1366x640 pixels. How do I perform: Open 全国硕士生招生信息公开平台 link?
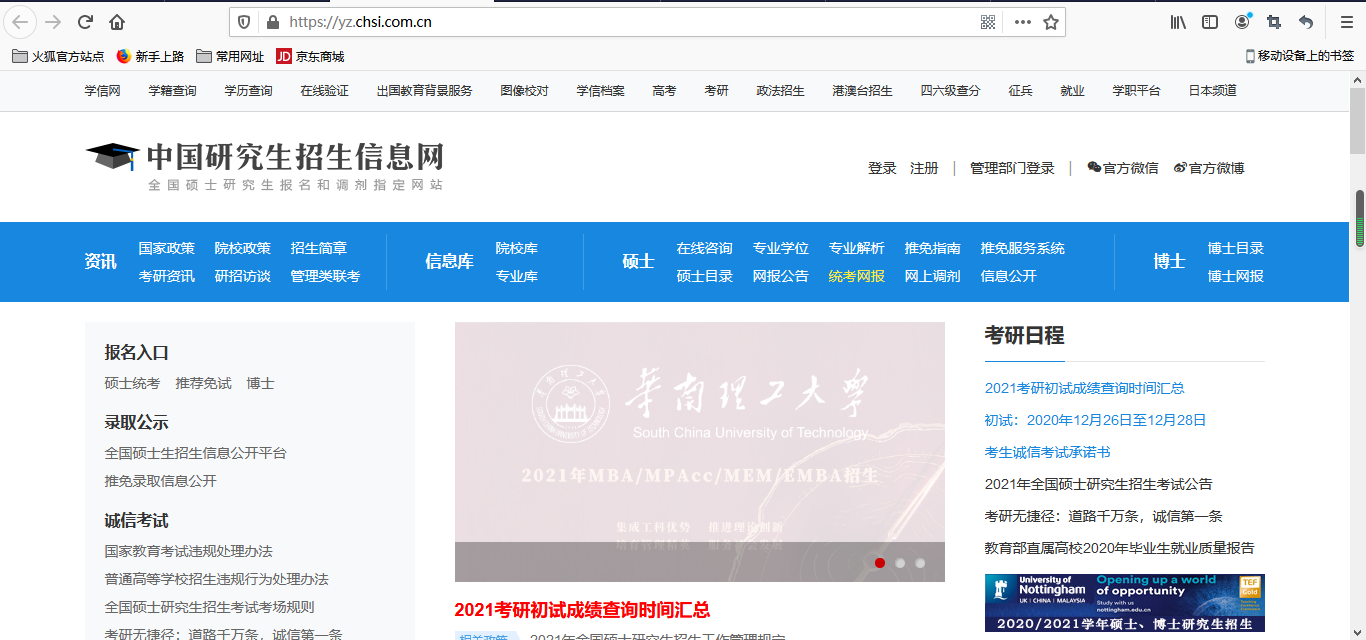pos(196,453)
